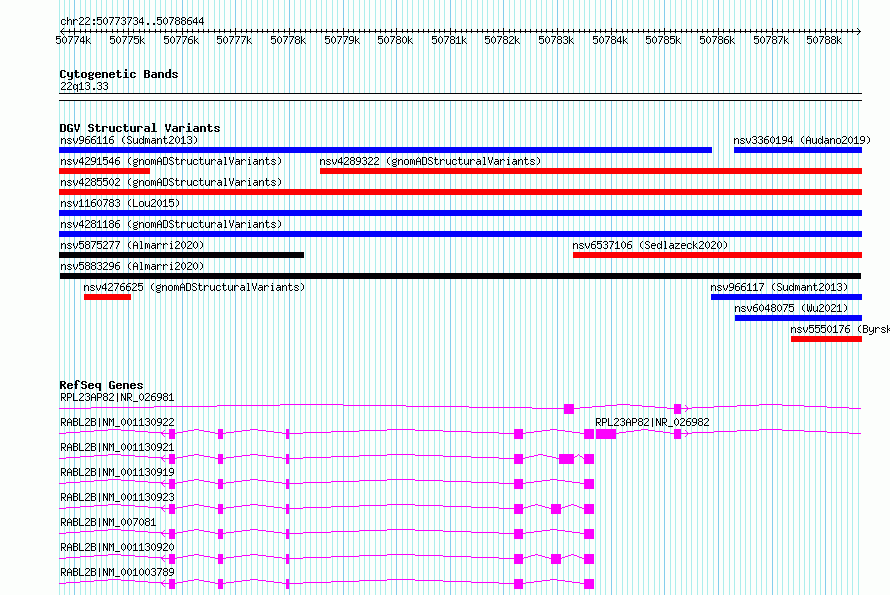Select the nsv4285502 gnomAD variant label
This screenshot has height=595, width=890.
click(171, 182)
